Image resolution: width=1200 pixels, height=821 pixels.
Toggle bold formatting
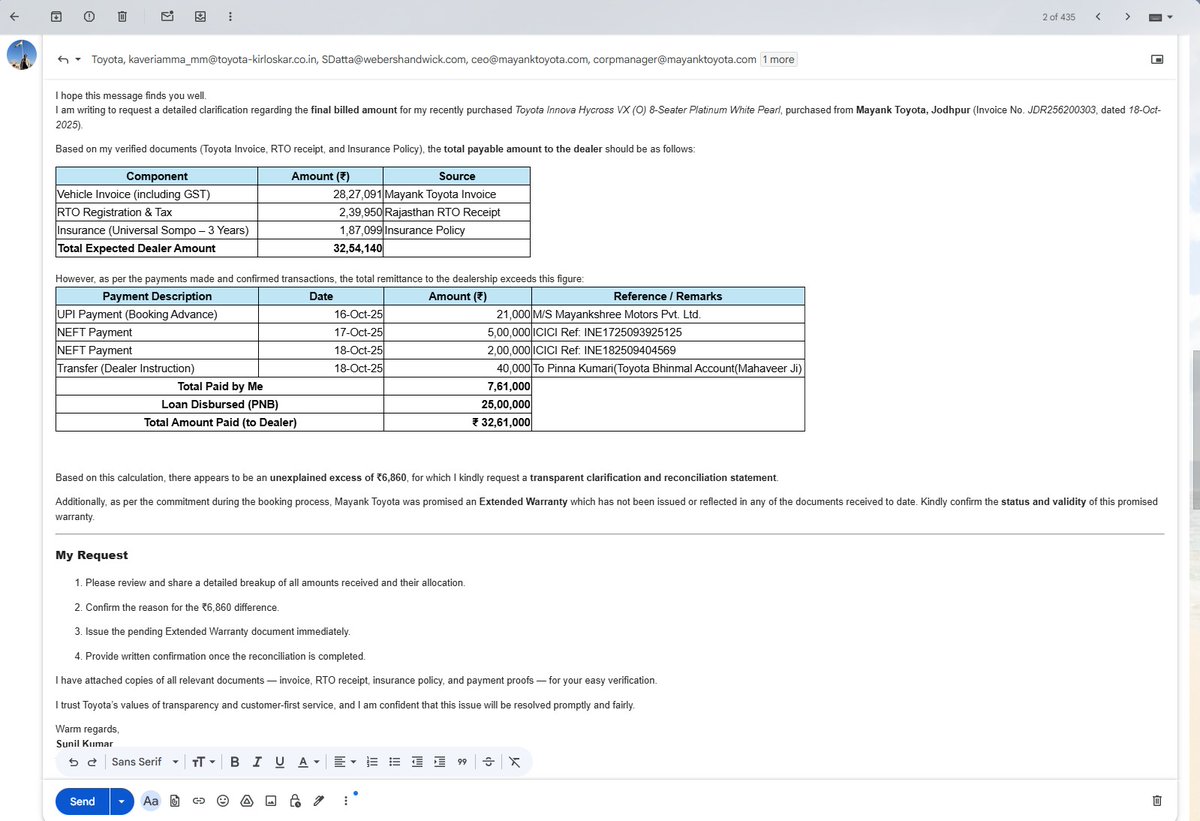click(234, 762)
